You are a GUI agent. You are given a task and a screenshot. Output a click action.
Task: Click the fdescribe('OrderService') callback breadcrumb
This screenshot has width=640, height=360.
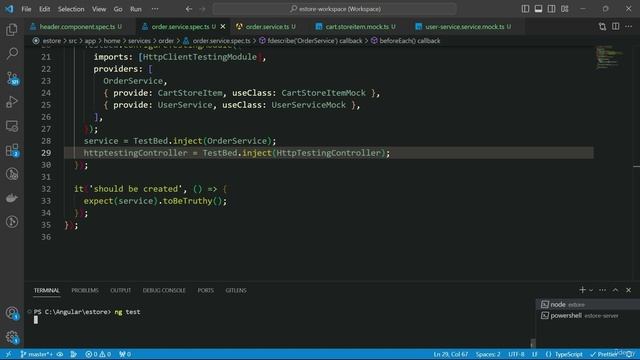pos(314,41)
